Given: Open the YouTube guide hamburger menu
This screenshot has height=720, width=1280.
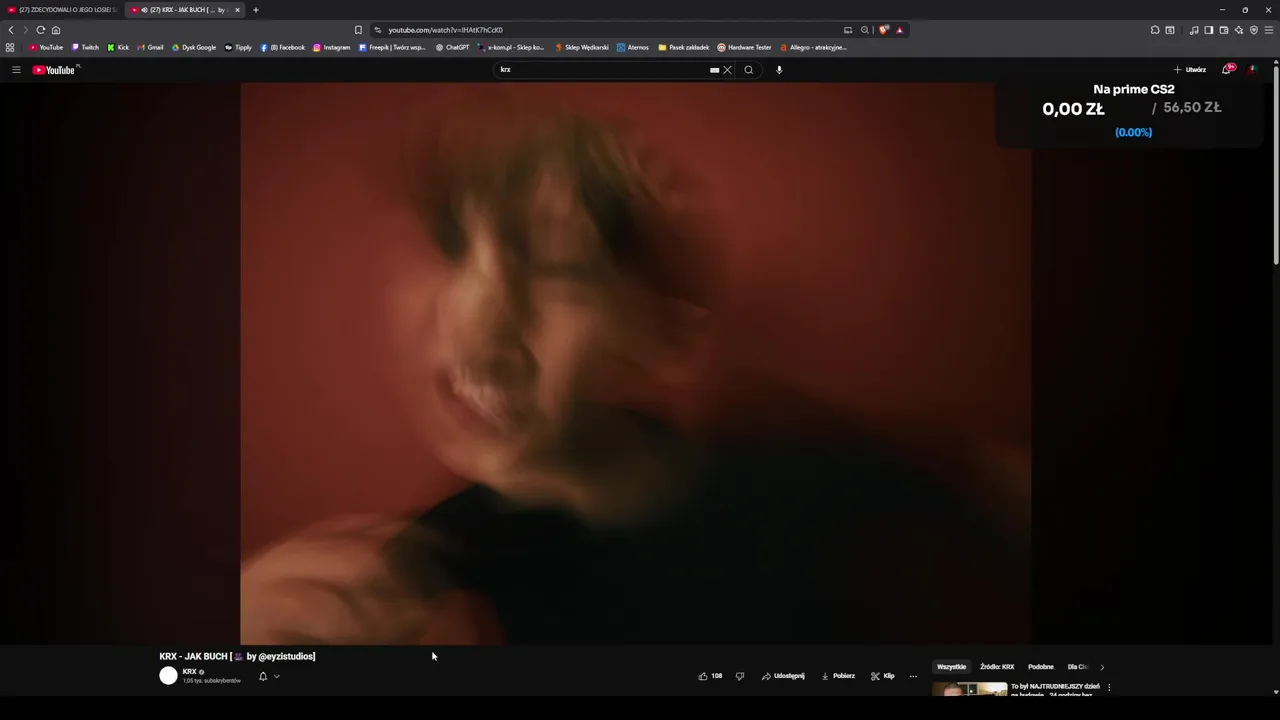Looking at the screenshot, I should [x=16, y=70].
